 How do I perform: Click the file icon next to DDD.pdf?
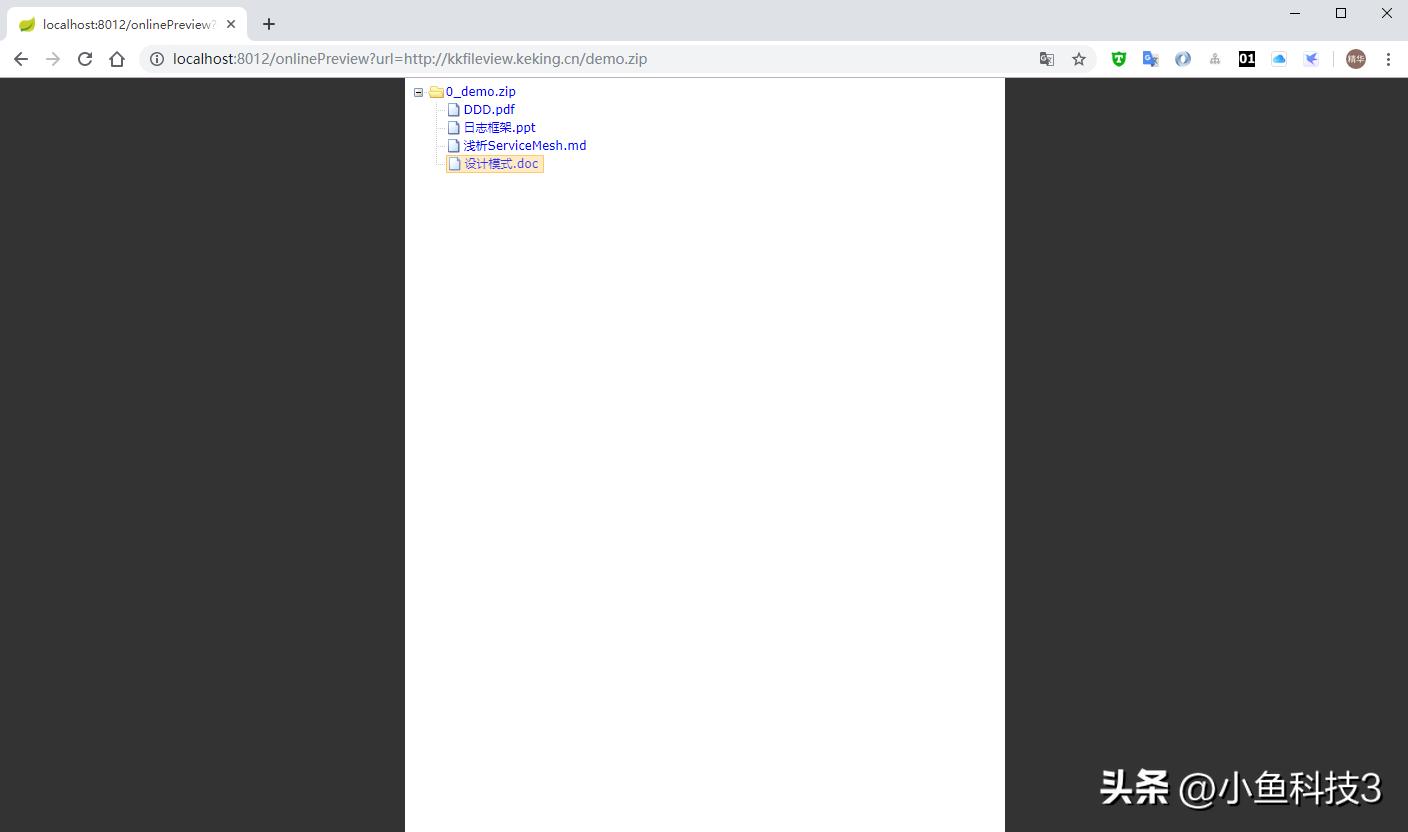point(454,109)
